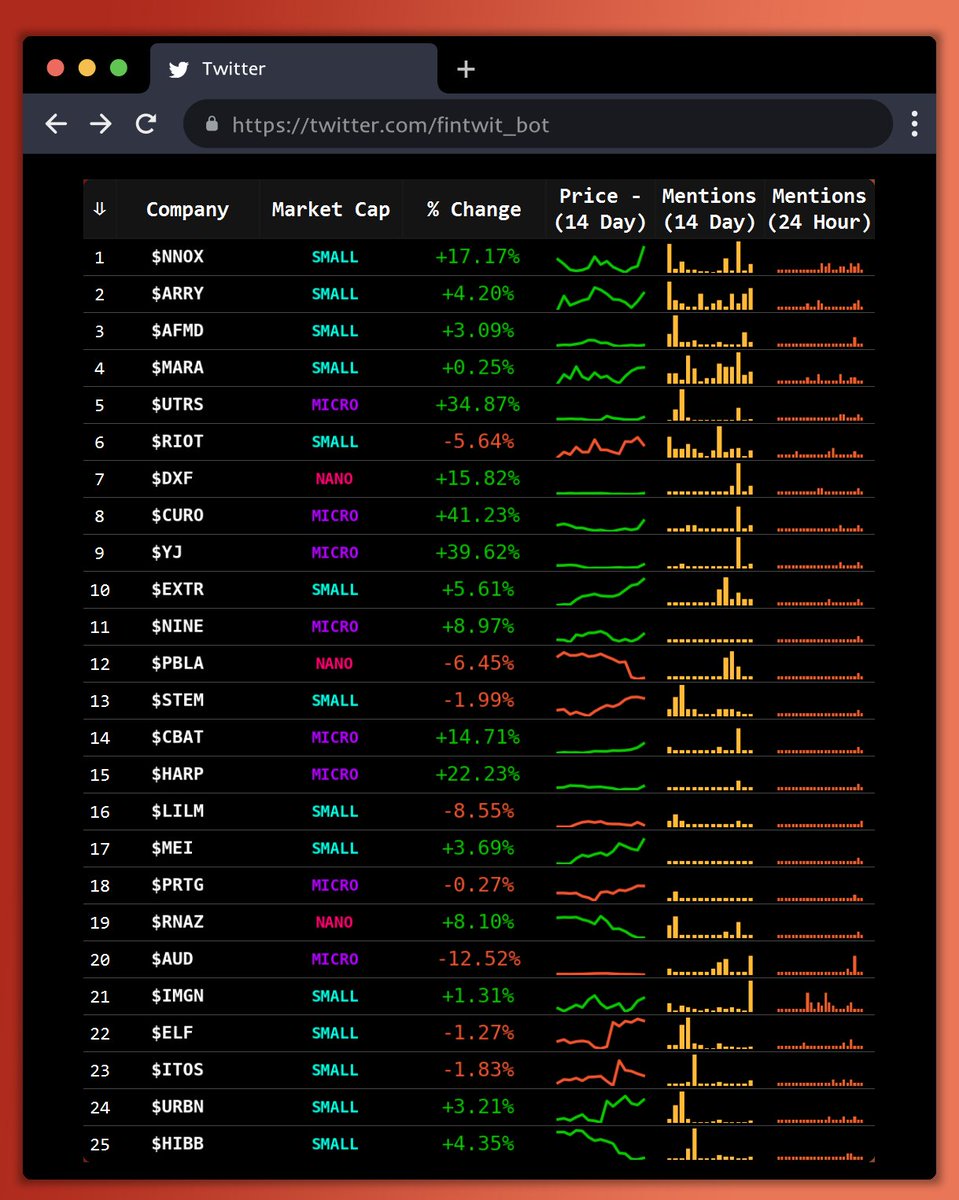This screenshot has width=959, height=1200.
Task: Select the Twitter browser tab
Action: click(x=294, y=69)
